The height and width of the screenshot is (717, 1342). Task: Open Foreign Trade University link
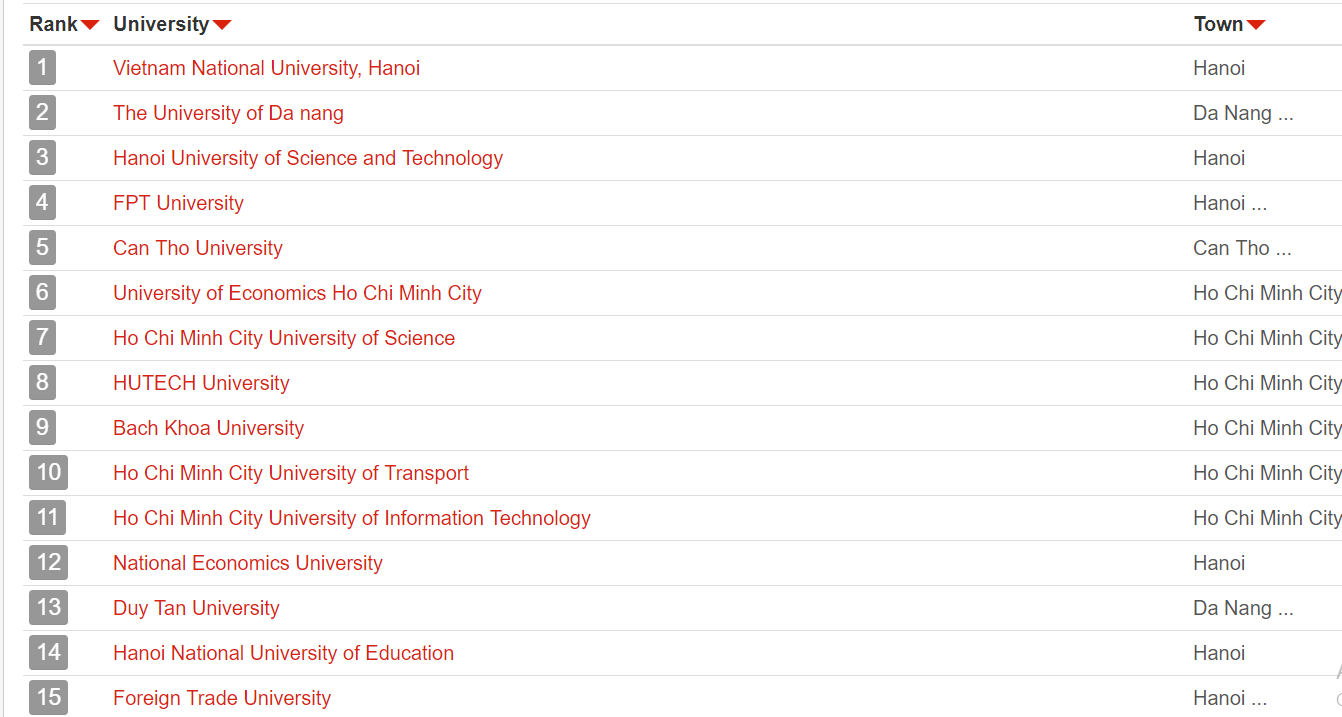222,698
